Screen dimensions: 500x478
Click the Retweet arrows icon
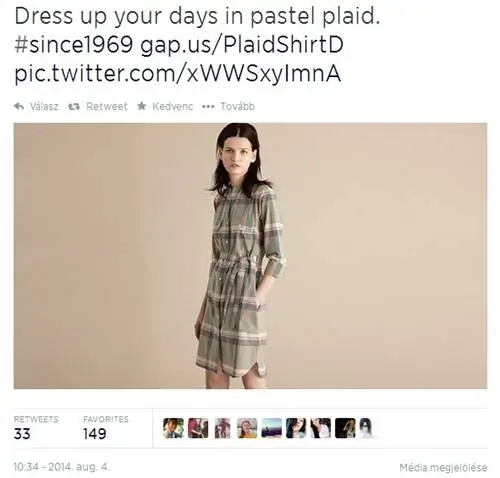tap(74, 106)
